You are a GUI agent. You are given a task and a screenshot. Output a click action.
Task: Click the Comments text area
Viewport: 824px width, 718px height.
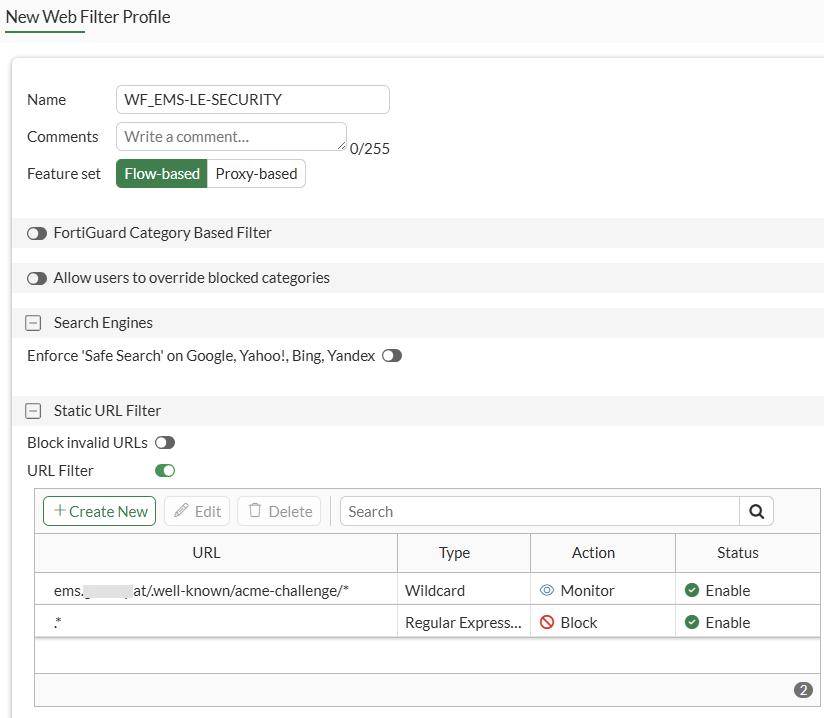[x=231, y=137]
